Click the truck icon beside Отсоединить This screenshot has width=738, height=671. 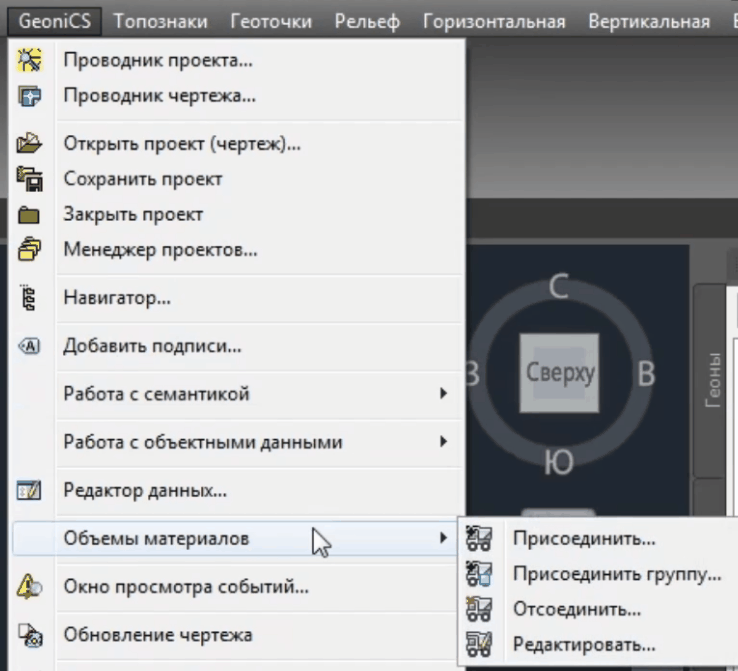pos(479,609)
